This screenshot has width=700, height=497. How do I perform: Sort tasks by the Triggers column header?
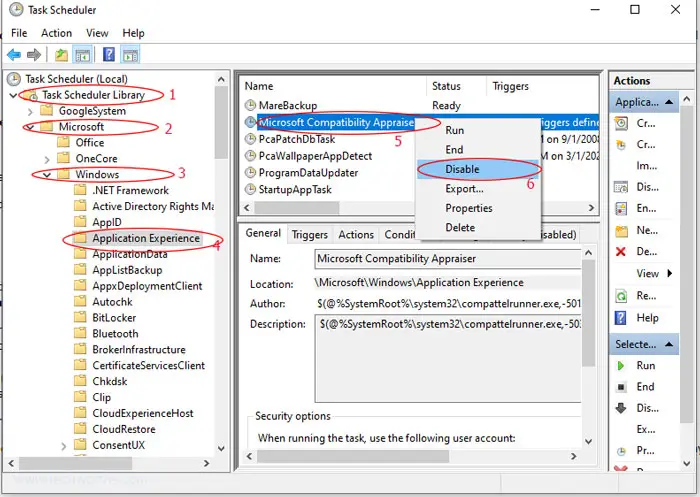pyautogui.click(x=542, y=86)
